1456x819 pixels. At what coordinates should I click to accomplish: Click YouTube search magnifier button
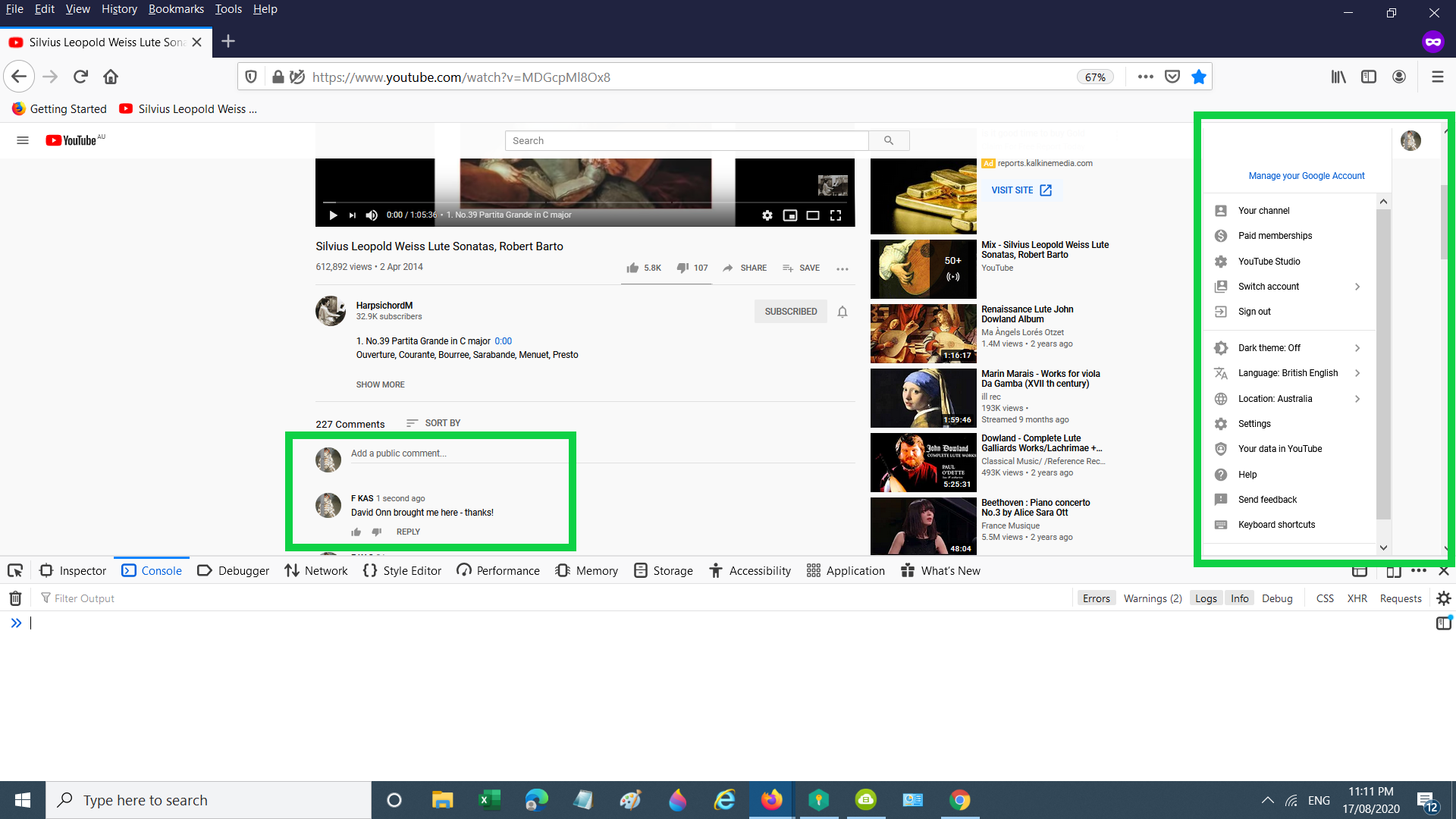click(x=889, y=140)
